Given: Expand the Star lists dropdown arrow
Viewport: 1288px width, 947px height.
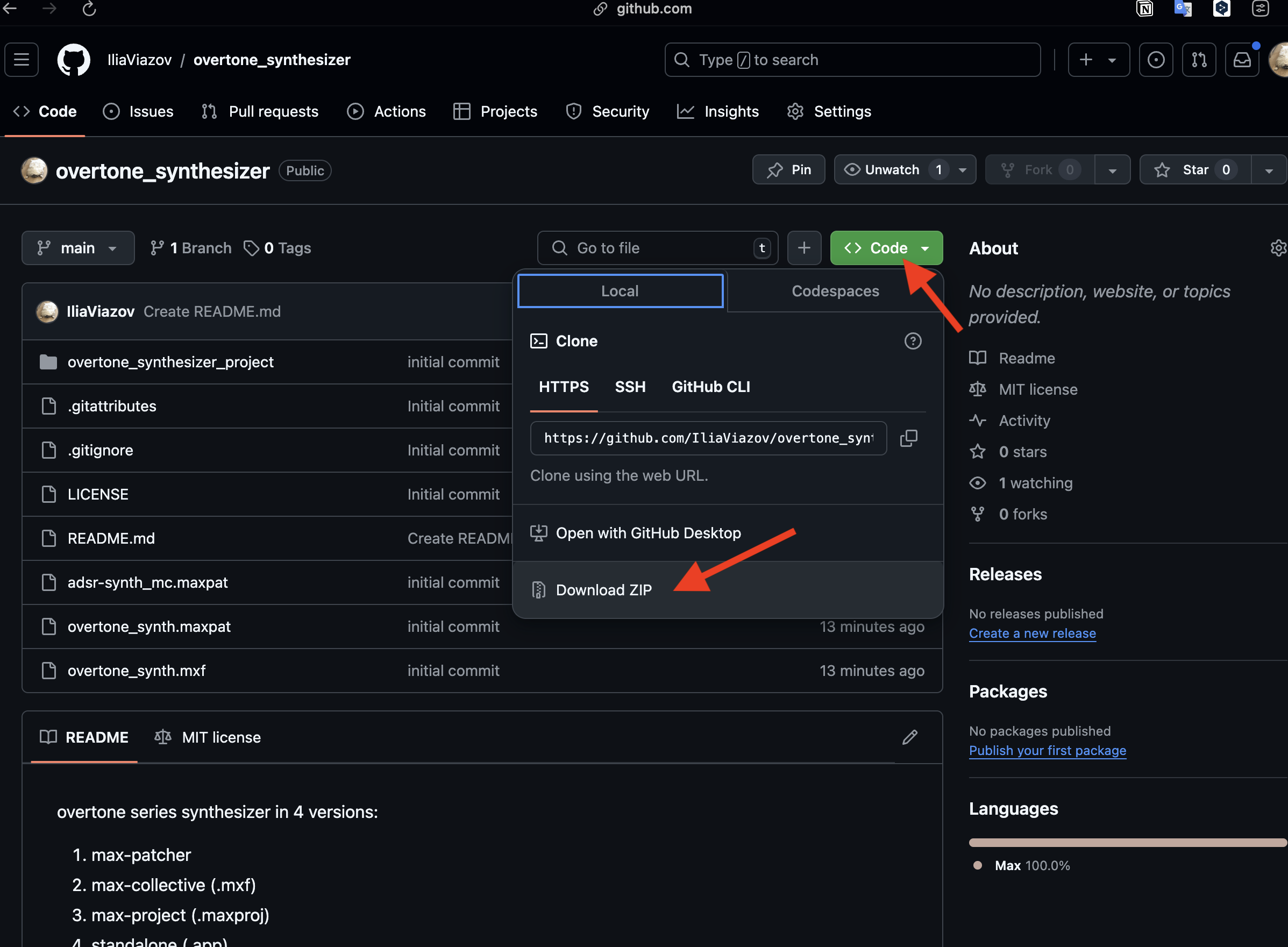Looking at the screenshot, I should (x=1269, y=170).
